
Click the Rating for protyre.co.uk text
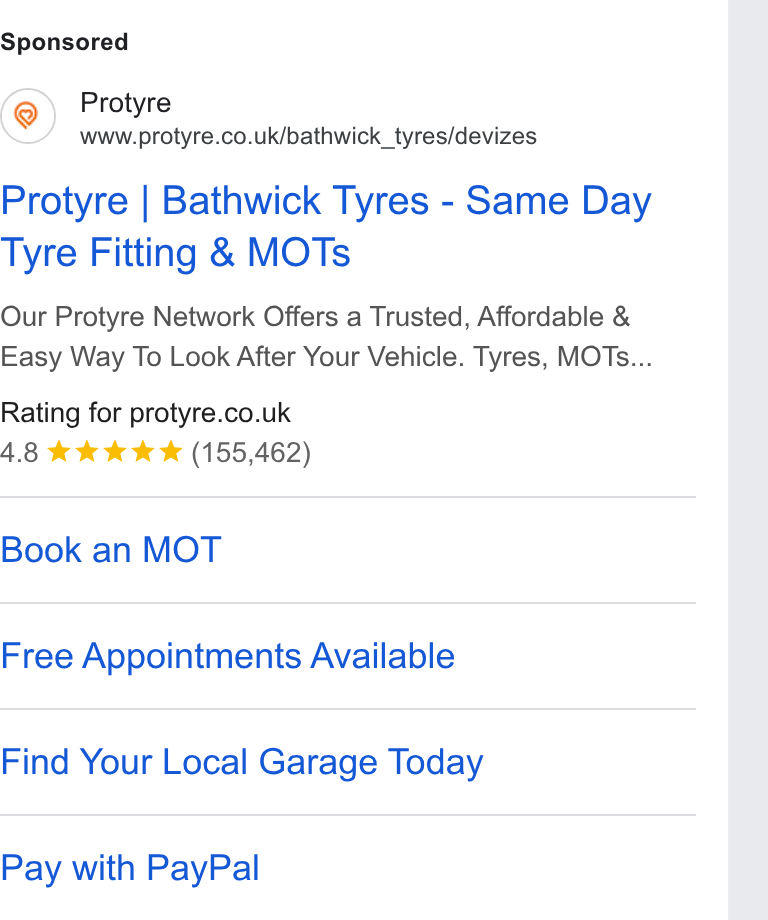145,413
